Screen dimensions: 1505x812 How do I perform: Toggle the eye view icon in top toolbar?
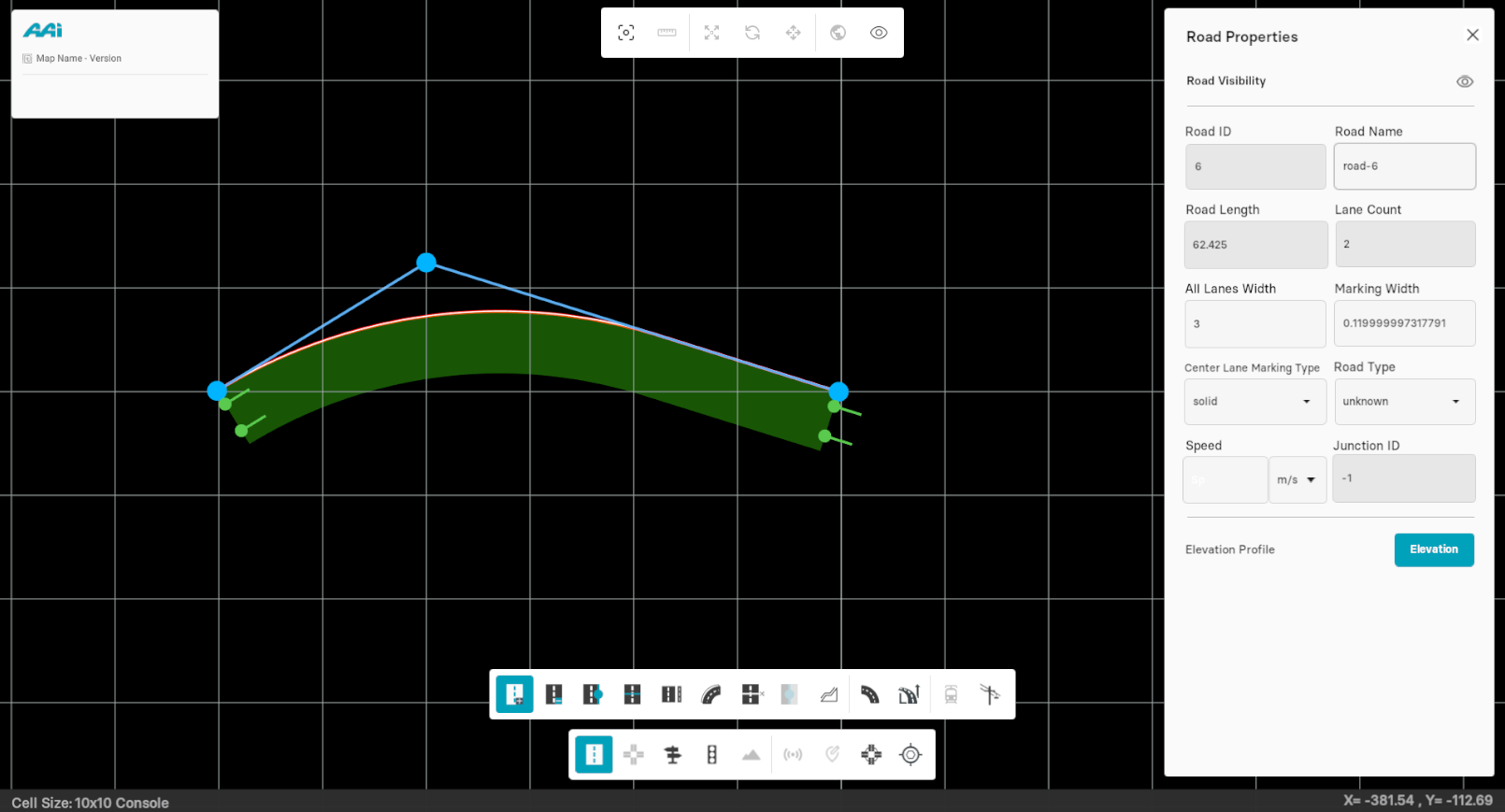(879, 33)
